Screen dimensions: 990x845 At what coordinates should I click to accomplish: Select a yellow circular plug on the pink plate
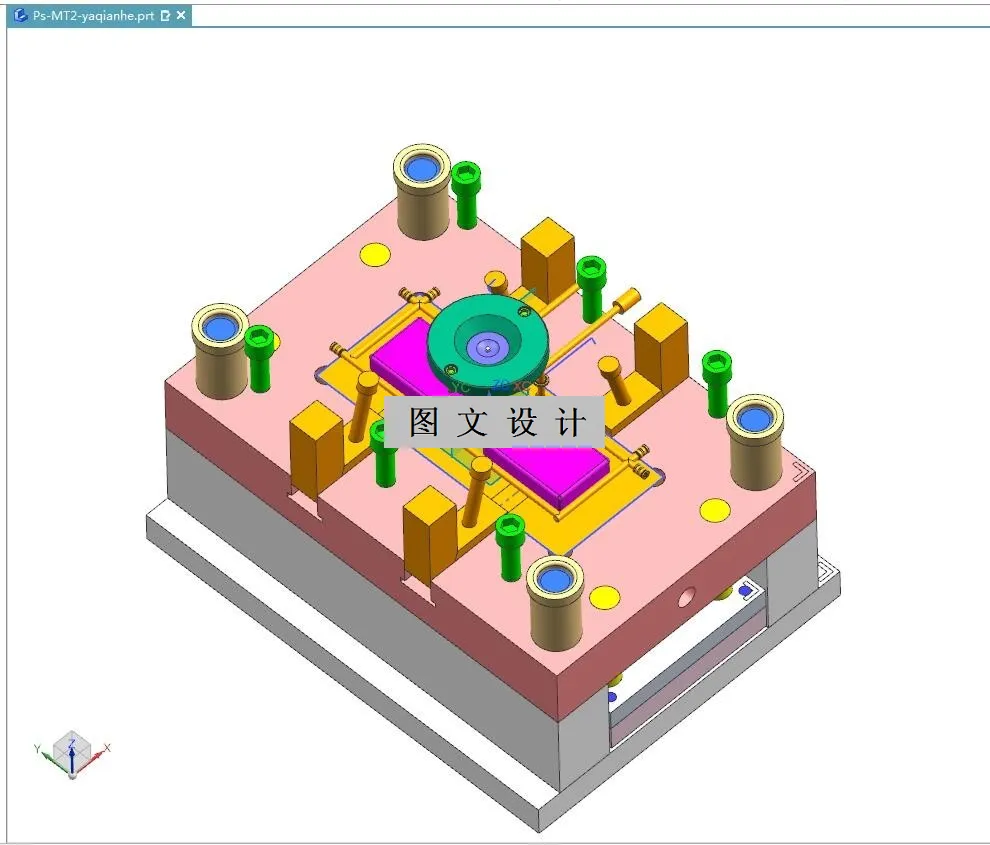[376, 253]
